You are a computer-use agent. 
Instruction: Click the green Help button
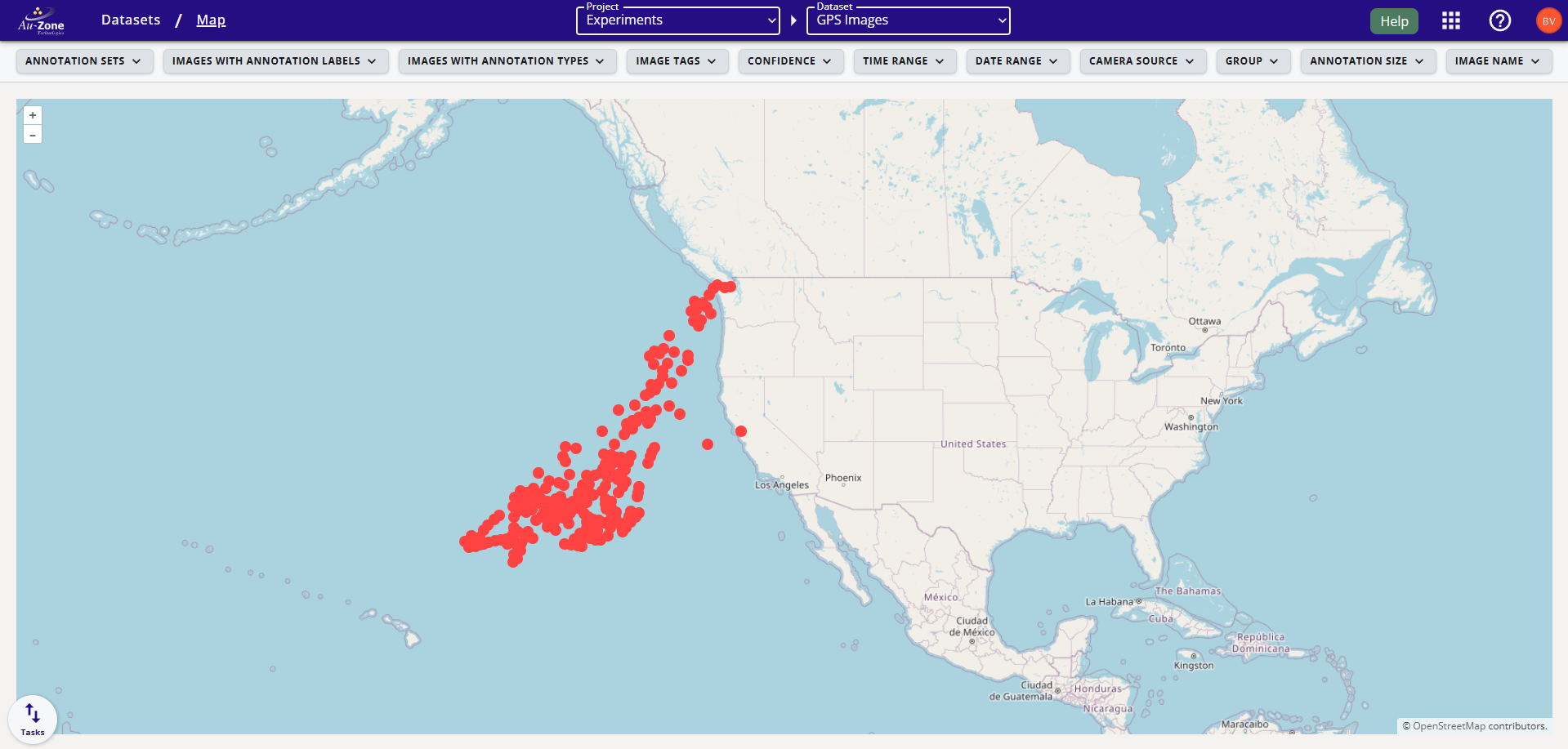tap(1393, 20)
